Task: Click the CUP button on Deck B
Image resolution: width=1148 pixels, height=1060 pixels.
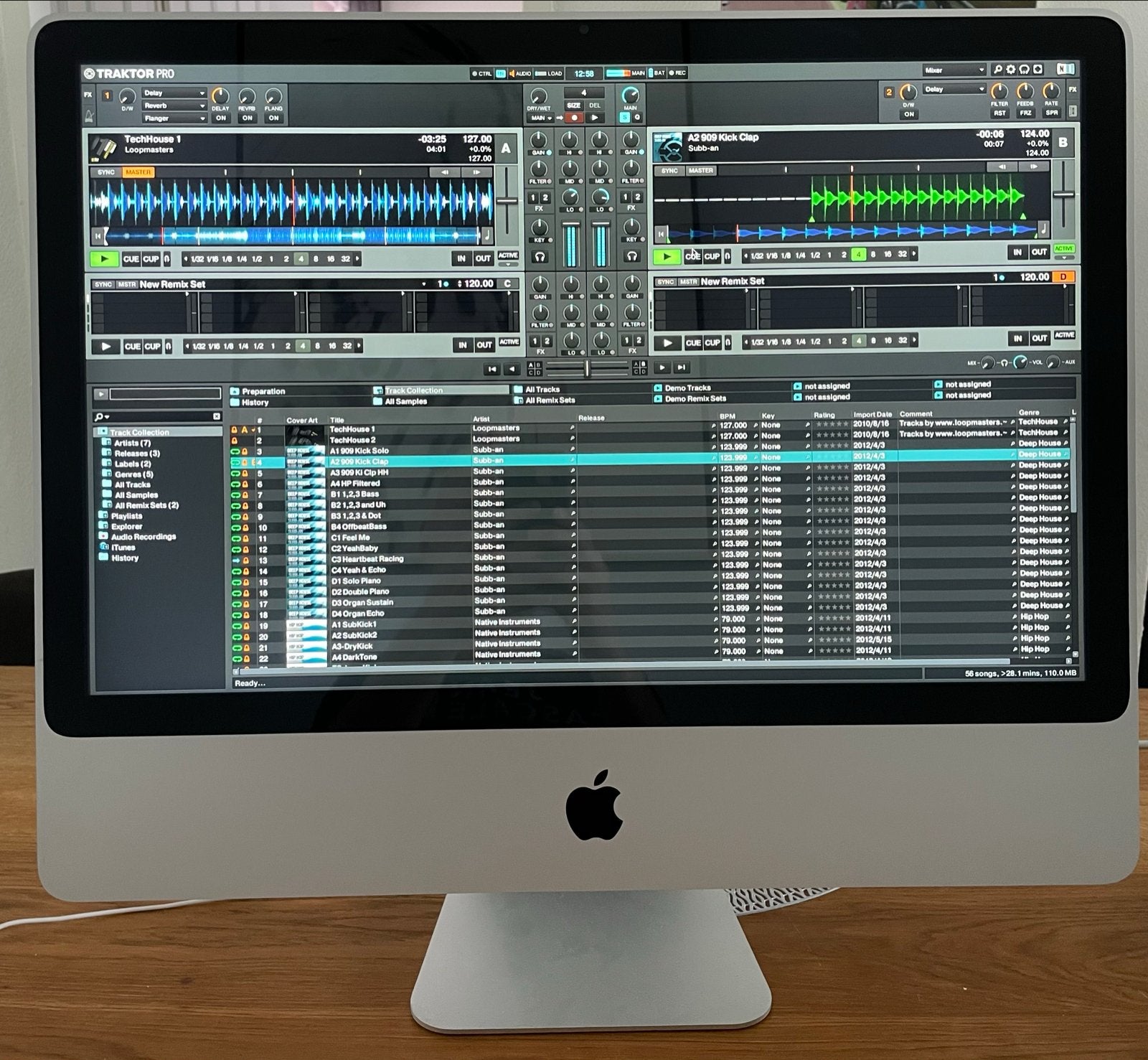Action: coord(712,255)
